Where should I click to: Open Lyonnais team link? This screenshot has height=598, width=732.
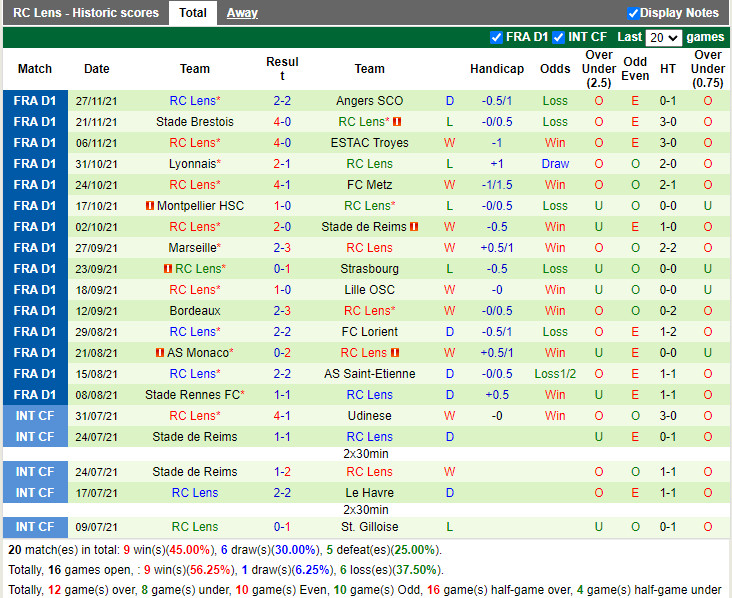[195, 164]
